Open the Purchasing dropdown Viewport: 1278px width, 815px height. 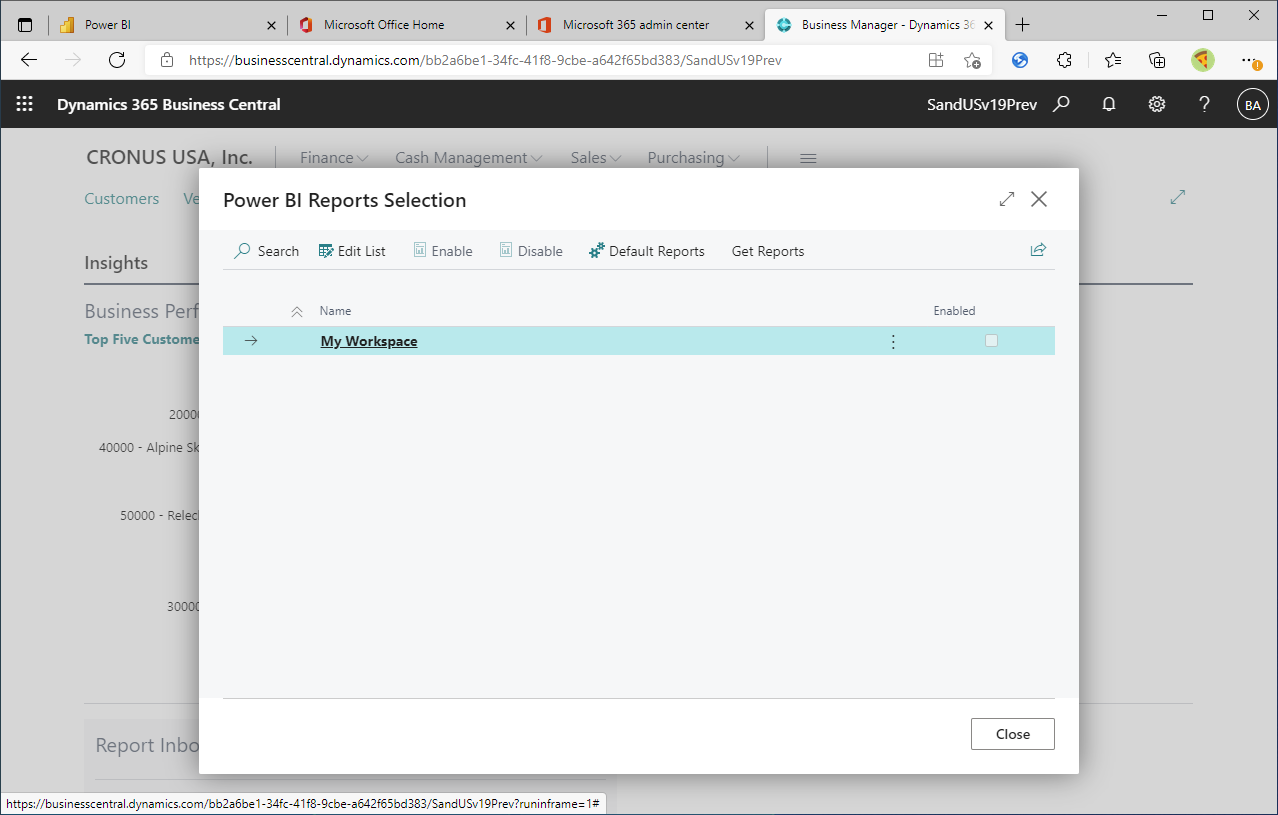692,157
